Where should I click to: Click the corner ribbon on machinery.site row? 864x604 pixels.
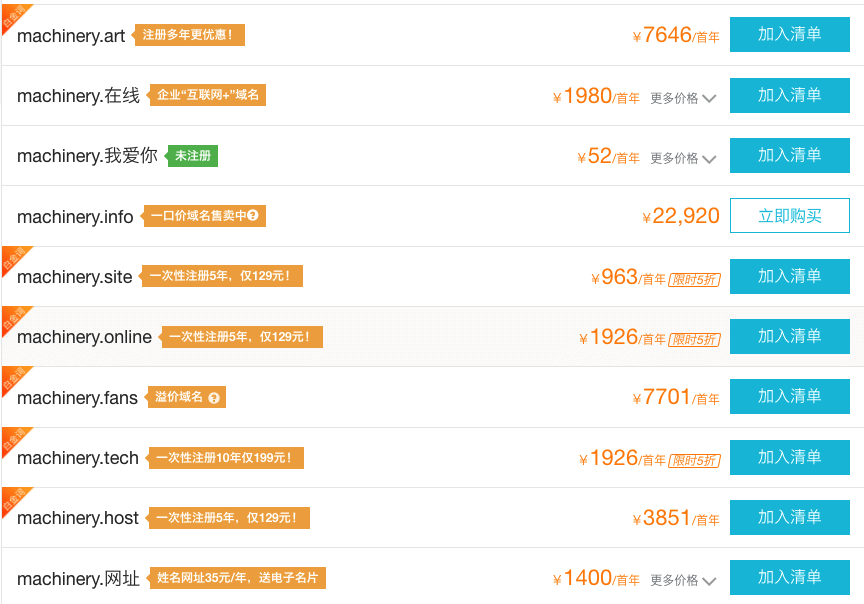click(13, 259)
